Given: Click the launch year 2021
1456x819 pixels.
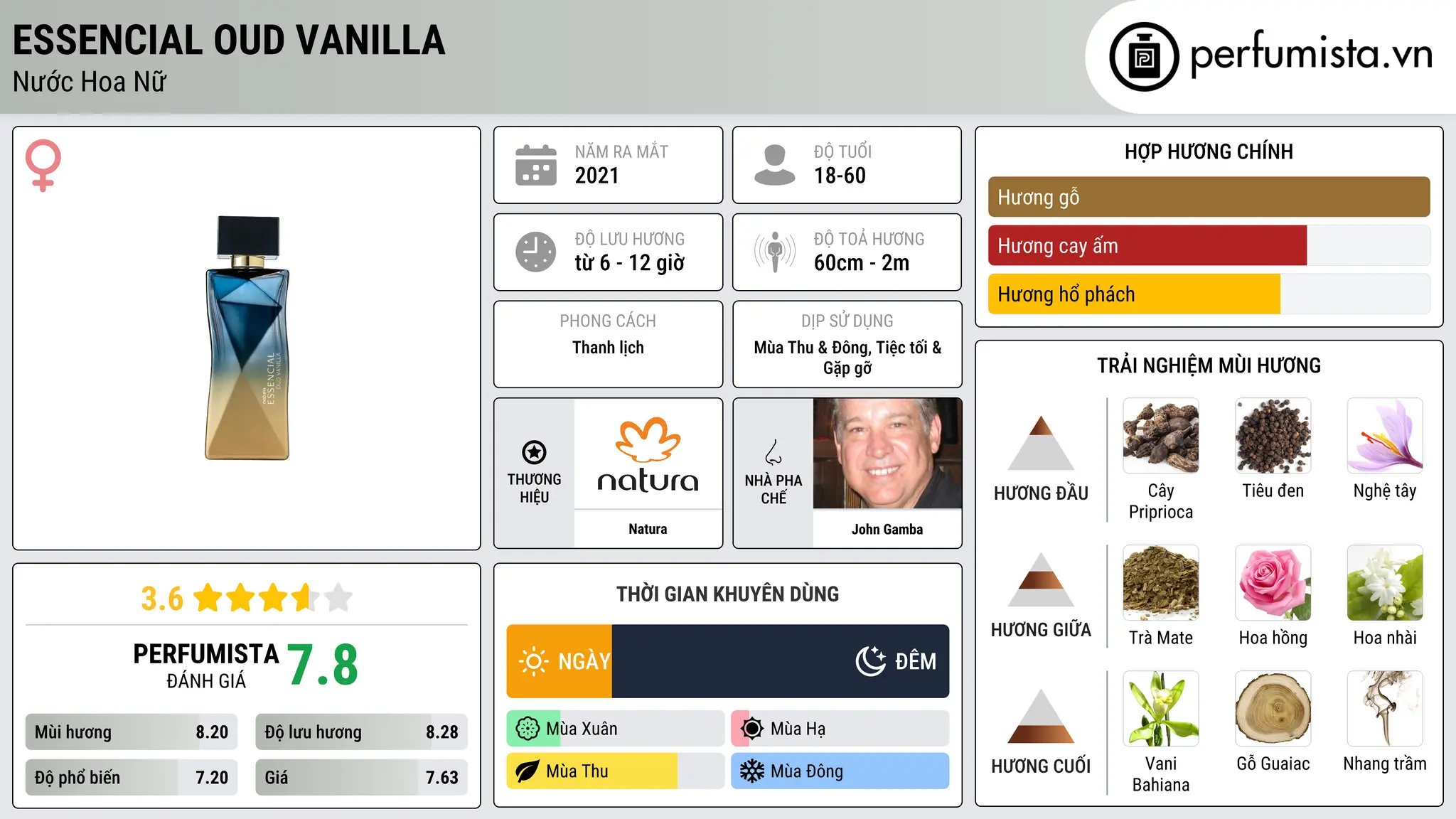Looking at the screenshot, I should click(597, 176).
